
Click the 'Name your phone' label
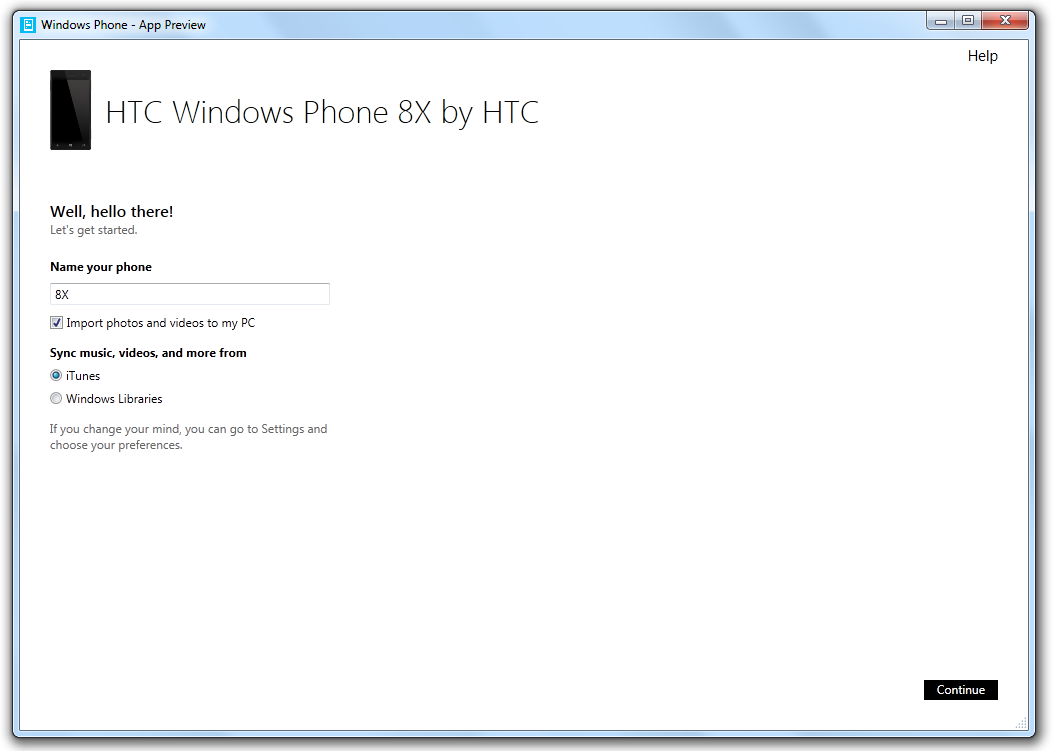[101, 267]
